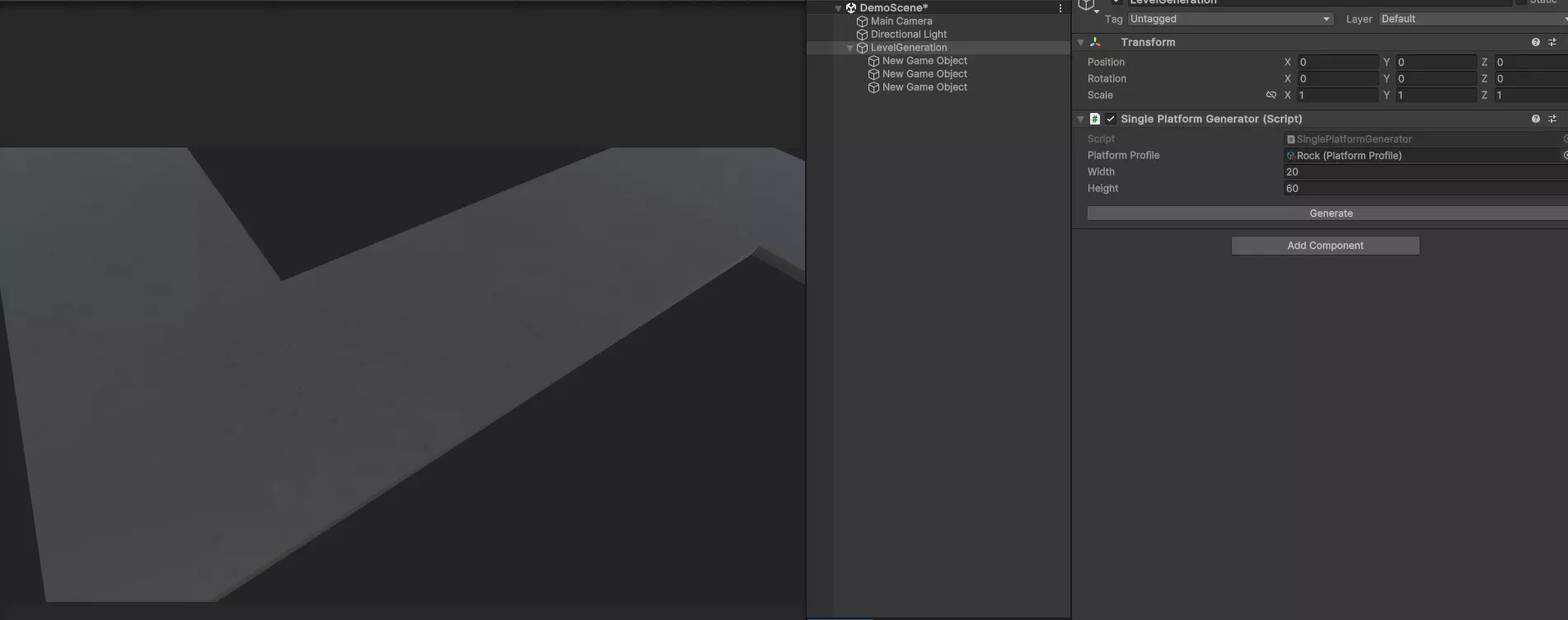The width and height of the screenshot is (1568, 620).
Task: Click the Directional Light cube icon
Action: click(x=863, y=35)
